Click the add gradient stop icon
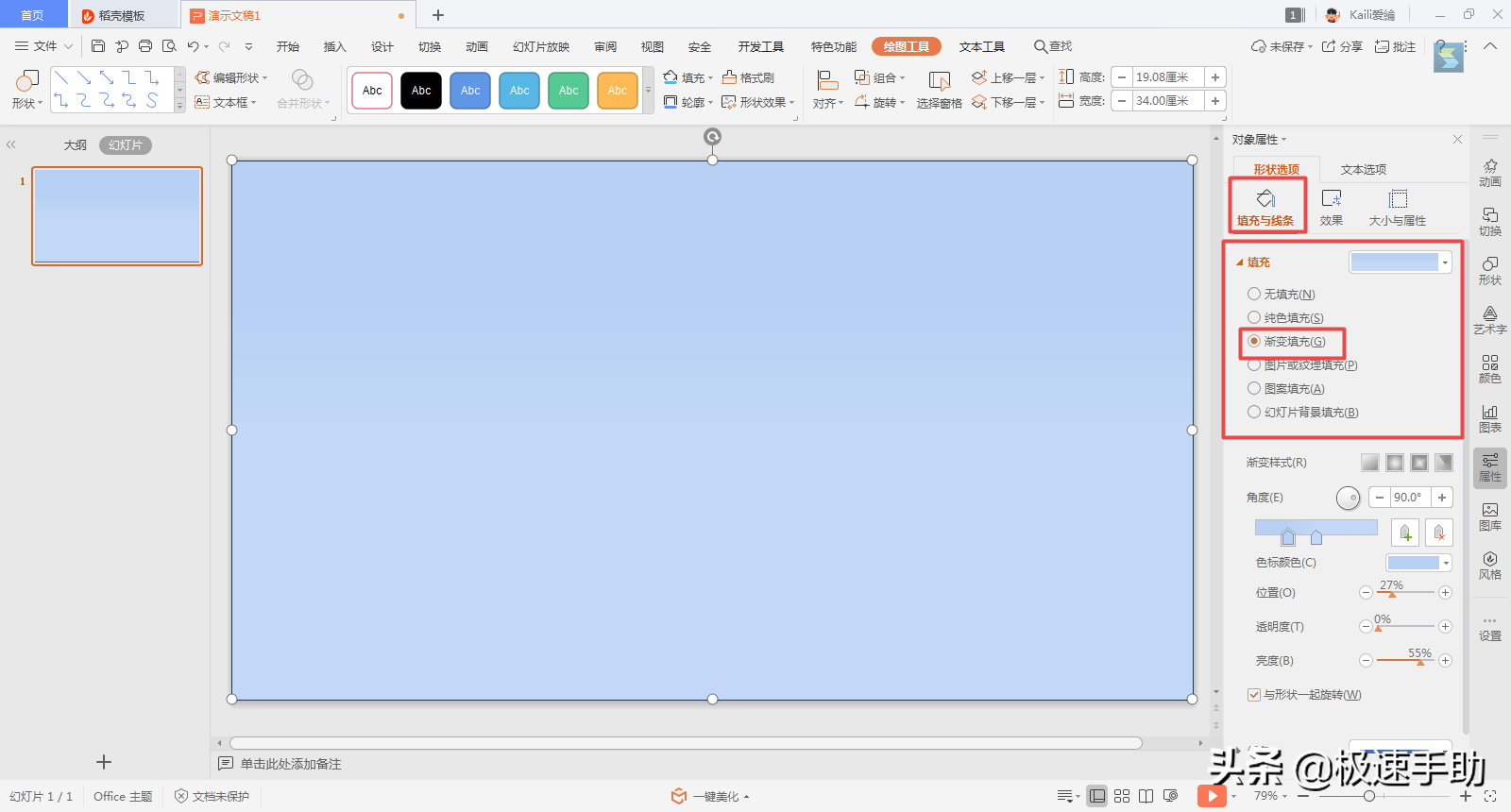 tap(1405, 533)
